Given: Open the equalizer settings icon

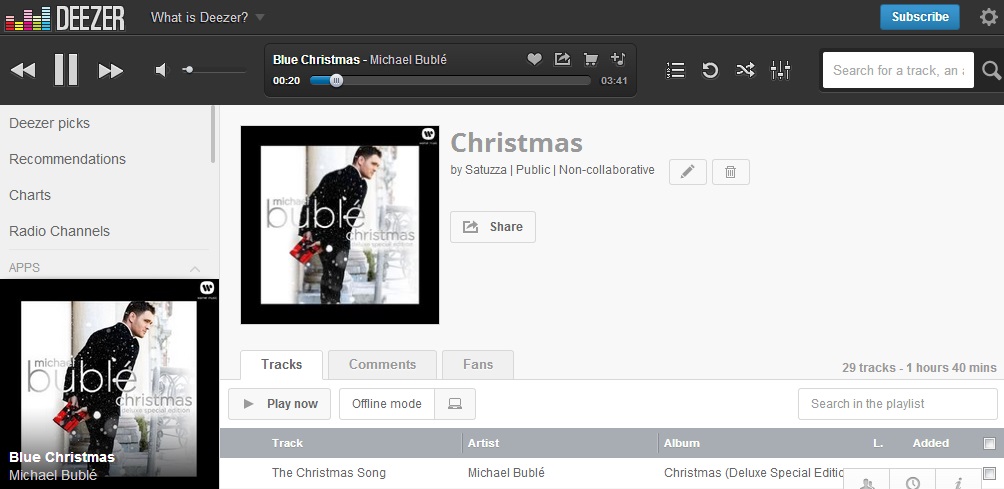Looking at the screenshot, I should pyautogui.click(x=781, y=70).
